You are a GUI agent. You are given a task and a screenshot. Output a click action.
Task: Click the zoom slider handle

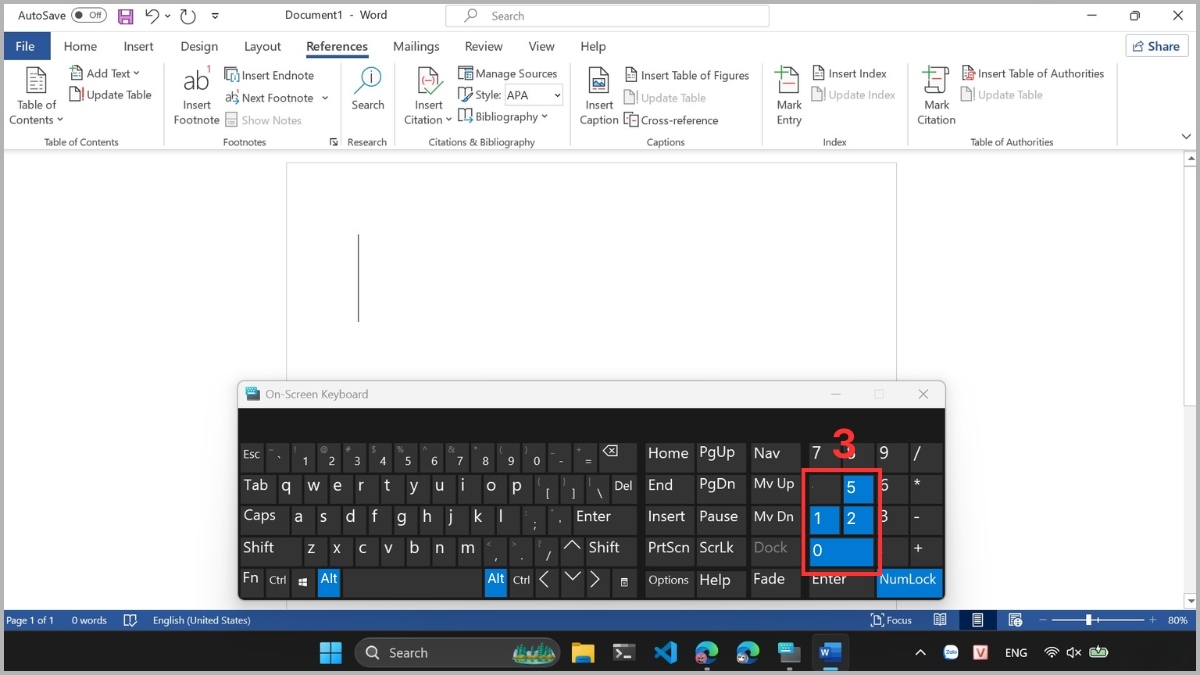point(1088,620)
